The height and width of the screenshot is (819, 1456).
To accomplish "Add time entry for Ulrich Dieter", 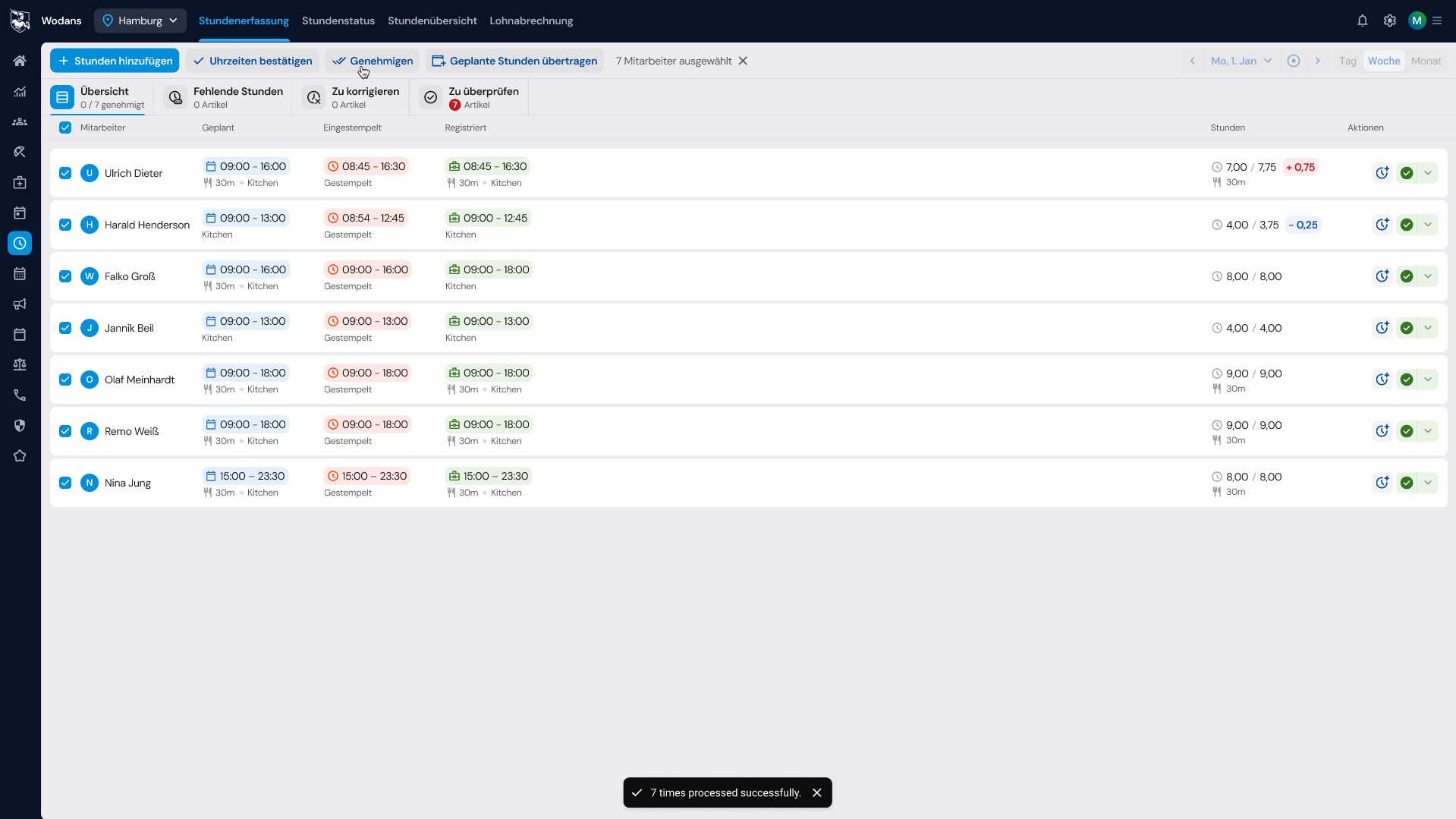I will click(x=1382, y=173).
